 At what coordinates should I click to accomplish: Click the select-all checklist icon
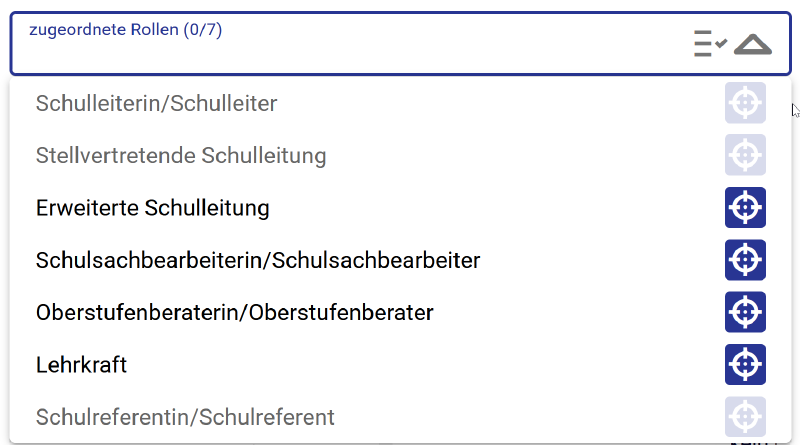(710, 44)
